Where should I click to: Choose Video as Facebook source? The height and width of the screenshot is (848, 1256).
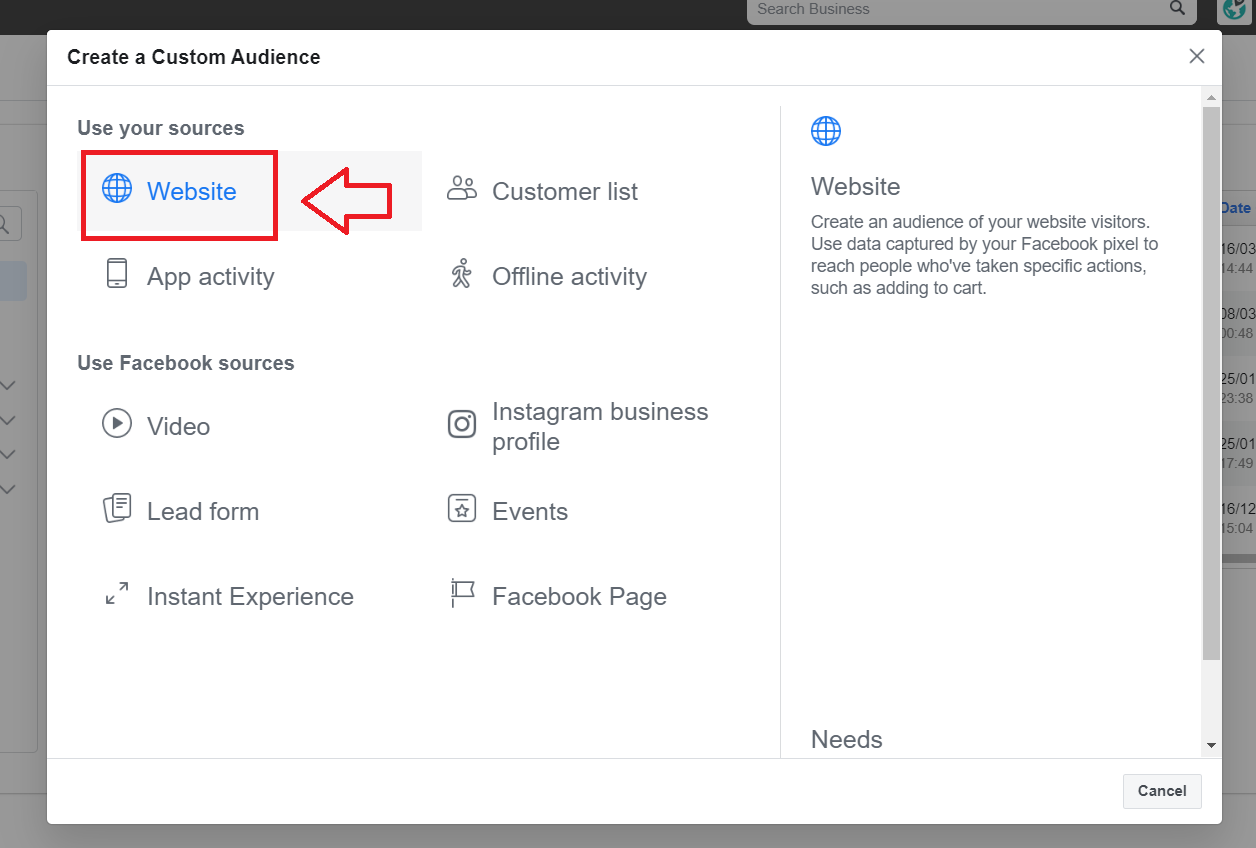pyautogui.click(x=178, y=426)
